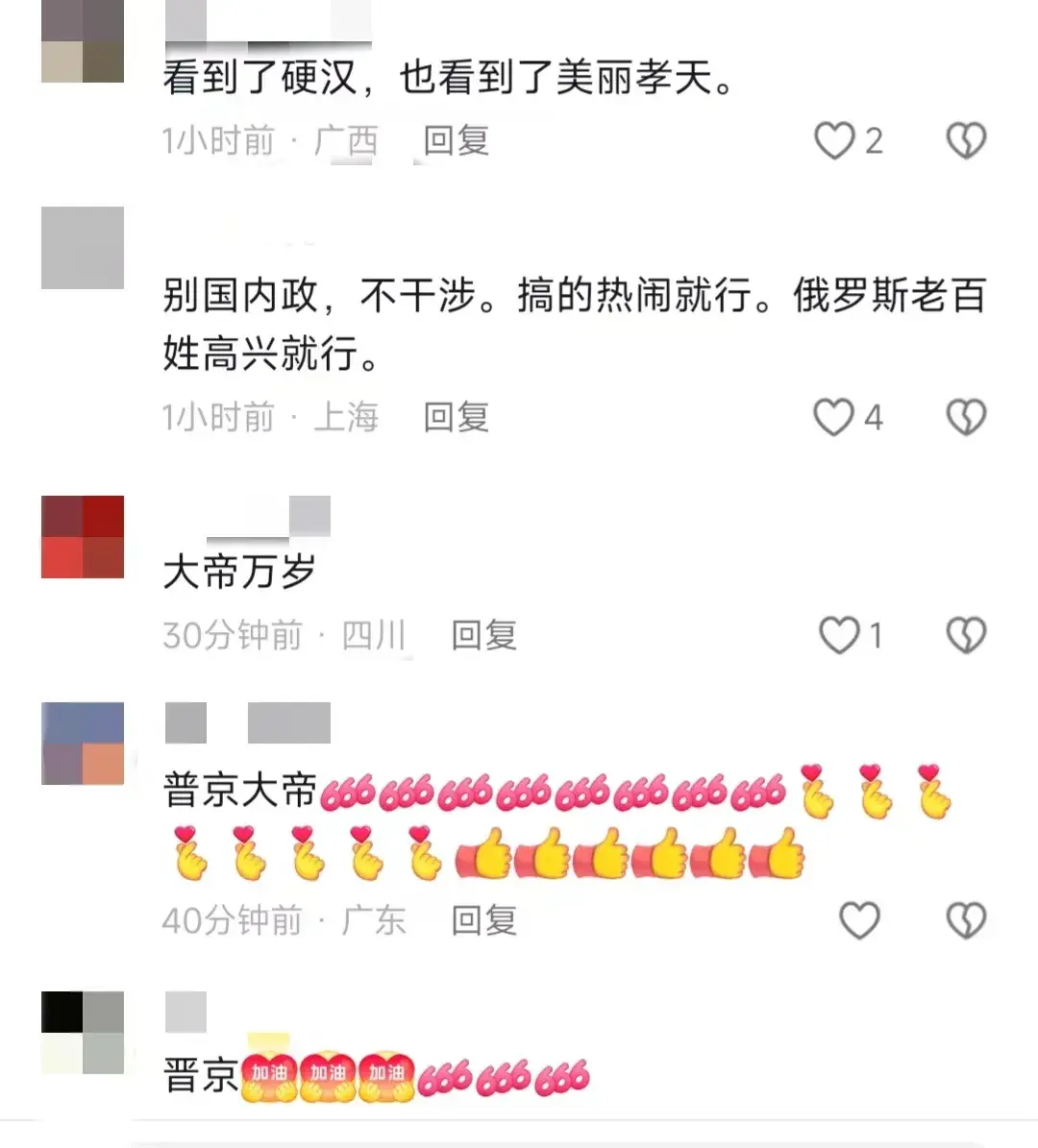Open the gray avatar of Shanghai commenter
1038x1148 pixels.
click(82, 248)
